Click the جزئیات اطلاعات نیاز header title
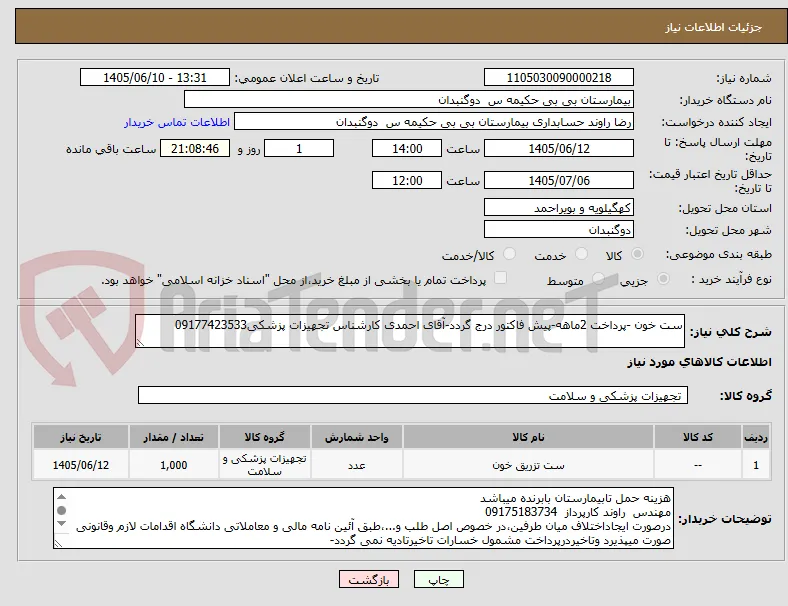Image resolution: width=788 pixels, height=606 pixels. tap(714, 27)
